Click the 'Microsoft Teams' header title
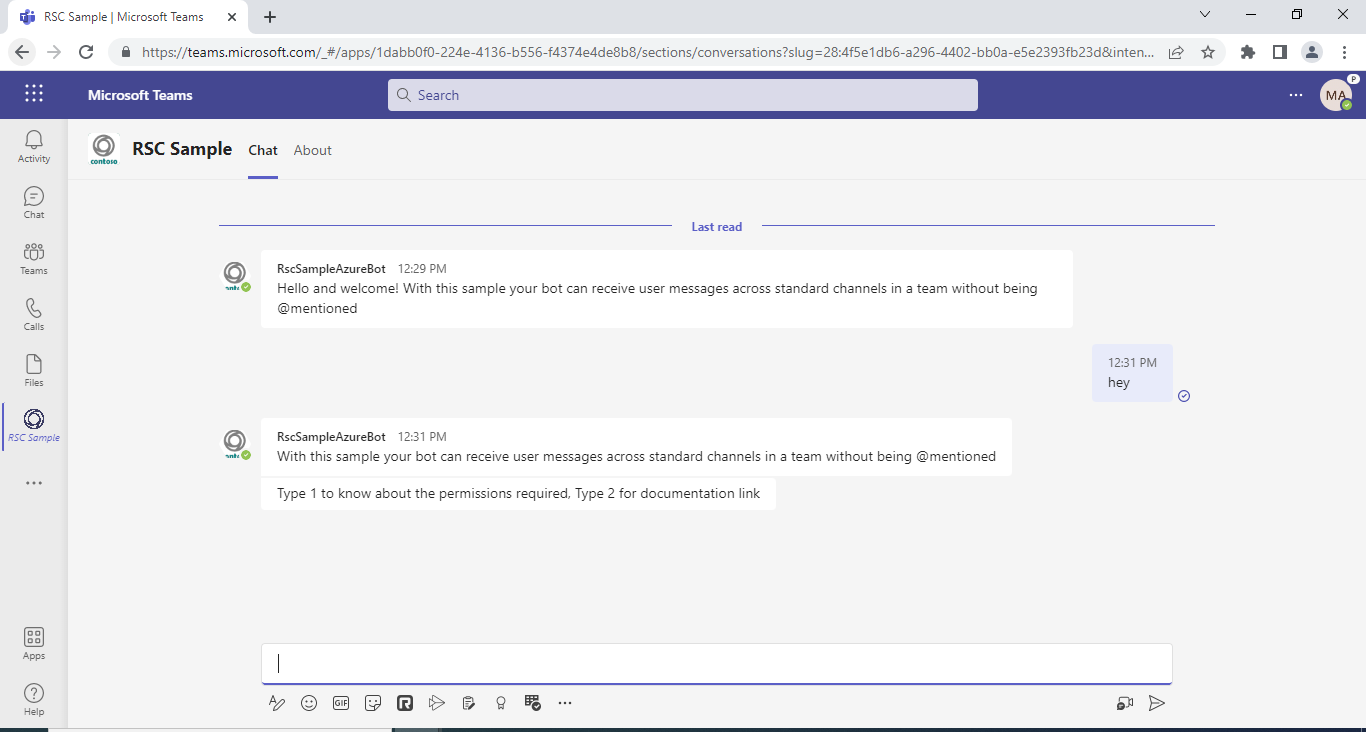The height and width of the screenshot is (732, 1366). 140,95
